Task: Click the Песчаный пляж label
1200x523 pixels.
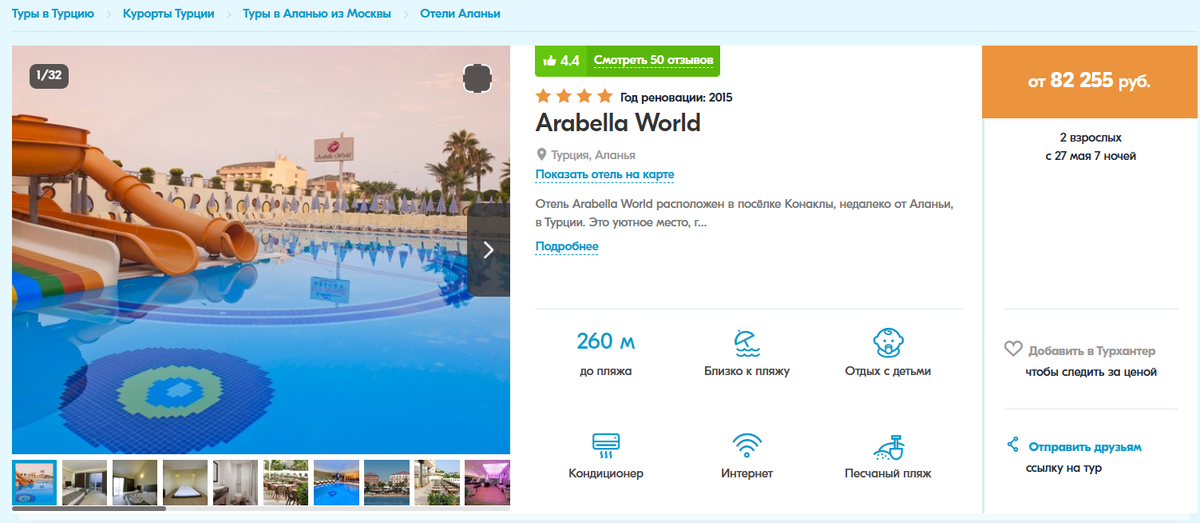Action: point(888,473)
